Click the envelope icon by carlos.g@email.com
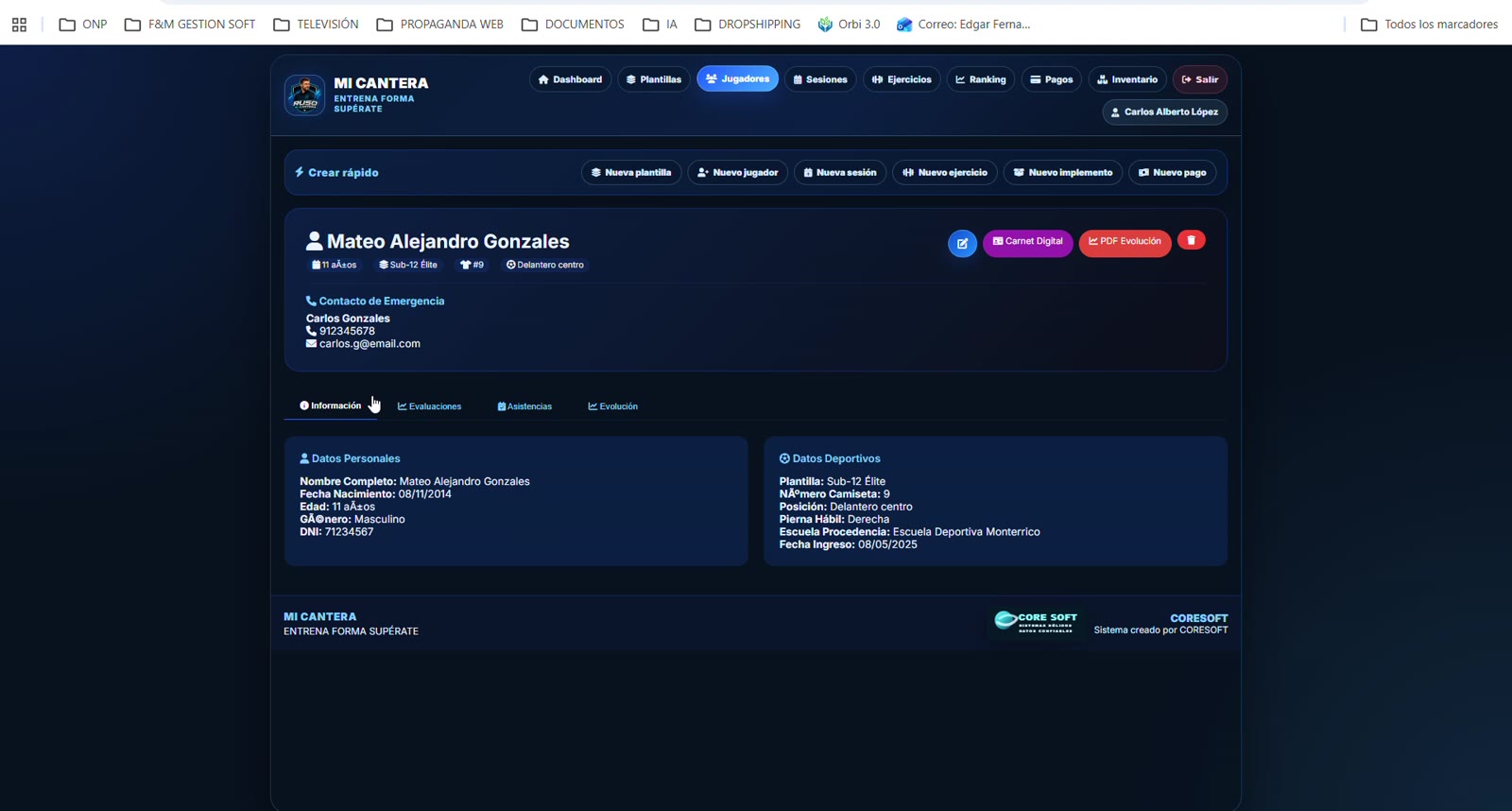 pyautogui.click(x=311, y=344)
